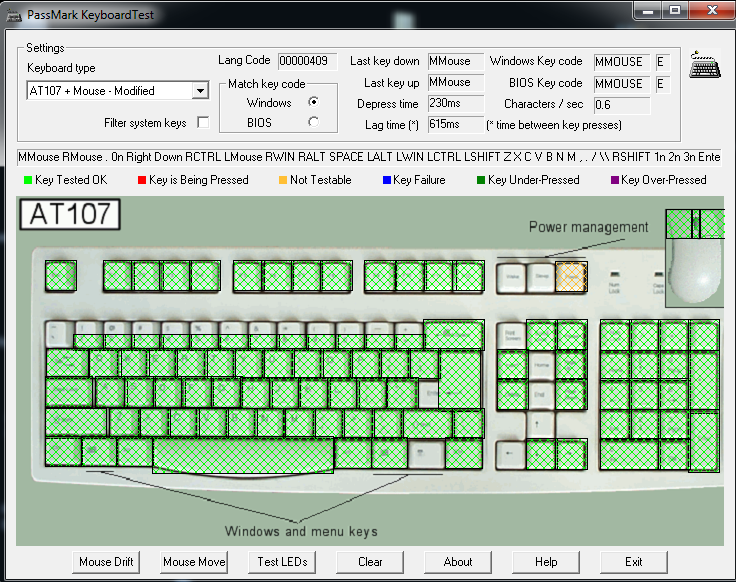This screenshot has height=582, width=736.
Task: Click the AT107 keyboard label
Action: pyautogui.click(x=70, y=214)
